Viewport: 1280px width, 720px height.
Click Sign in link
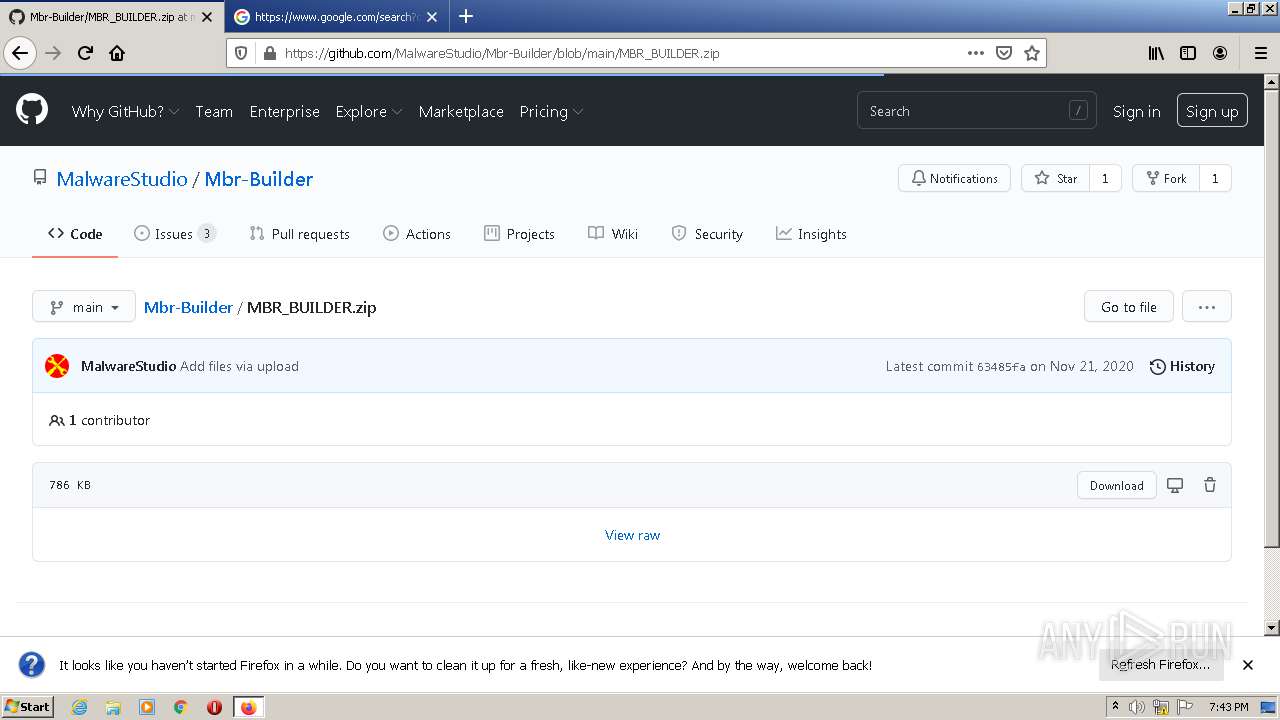click(1137, 111)
